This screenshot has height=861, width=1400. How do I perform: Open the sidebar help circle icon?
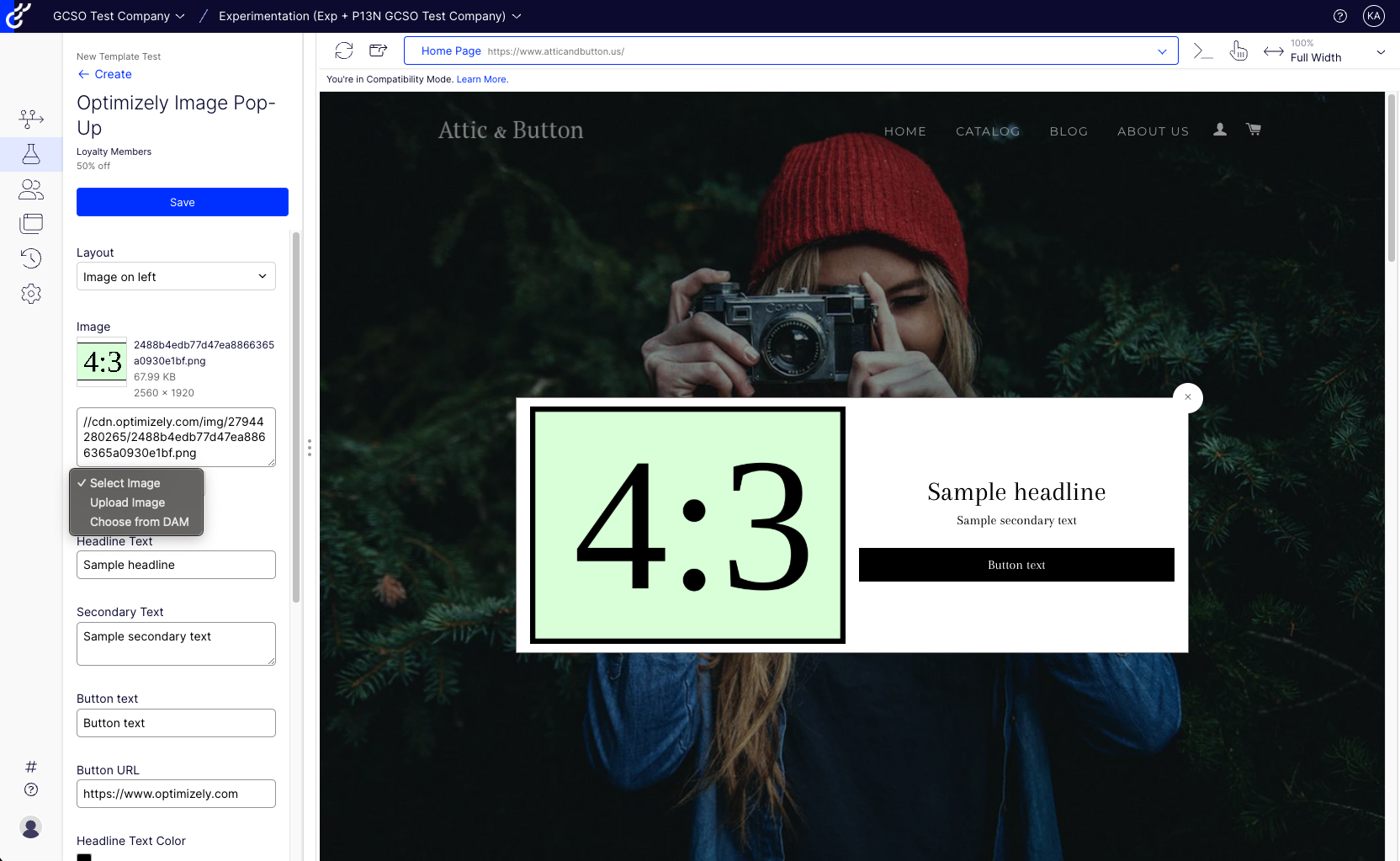pyautogui.click(x=31, y=789)
